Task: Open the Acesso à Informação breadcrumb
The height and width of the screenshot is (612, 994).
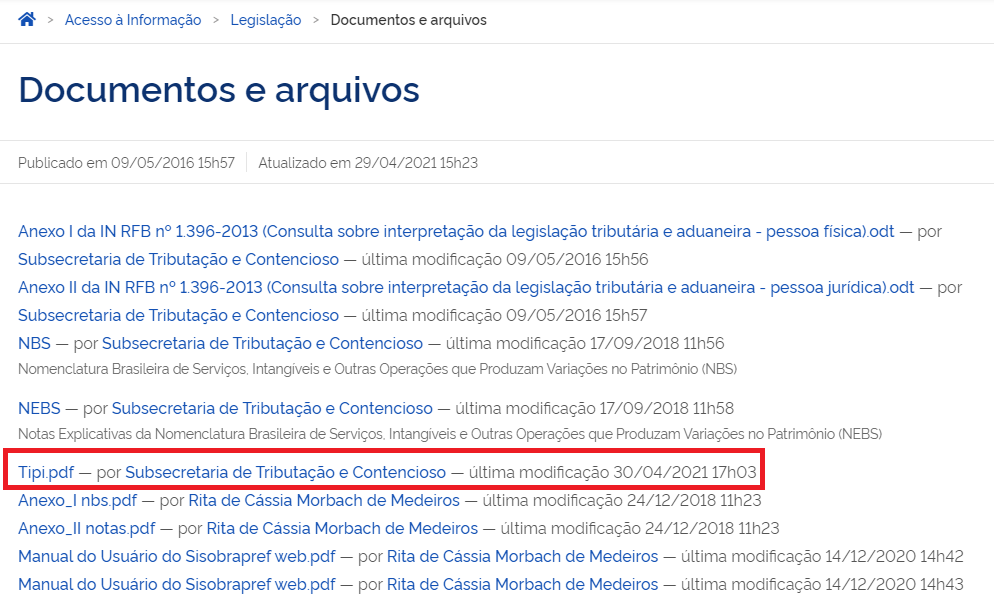Action: pos(133,20)
